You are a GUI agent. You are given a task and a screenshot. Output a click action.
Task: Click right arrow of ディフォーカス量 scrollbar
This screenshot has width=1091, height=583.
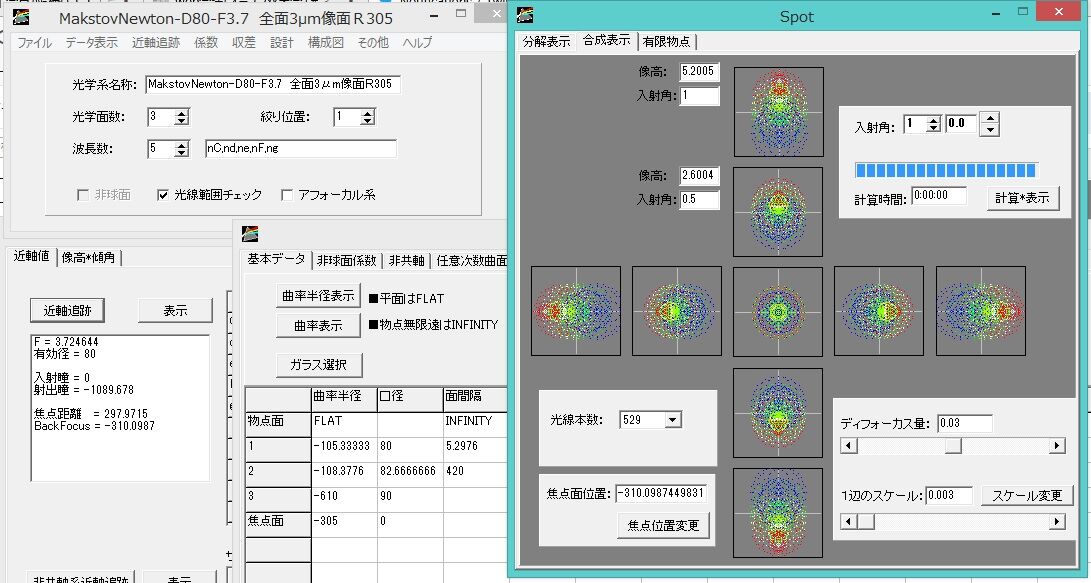tap(1057, 445)
